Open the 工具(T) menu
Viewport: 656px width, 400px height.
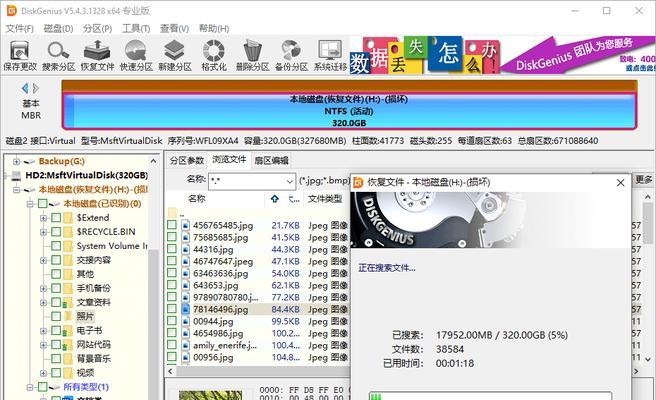point(136,28)
